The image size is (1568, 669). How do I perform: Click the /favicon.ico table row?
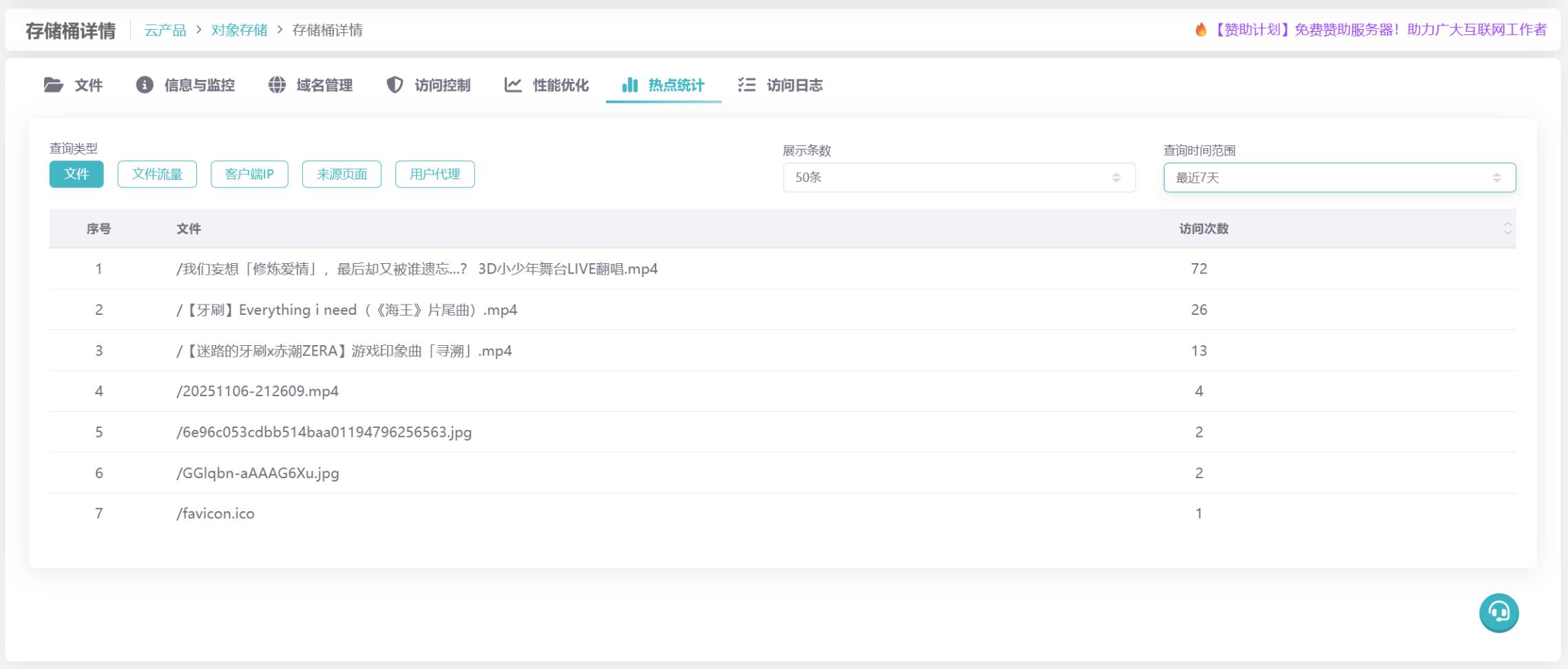coord(216,514)
